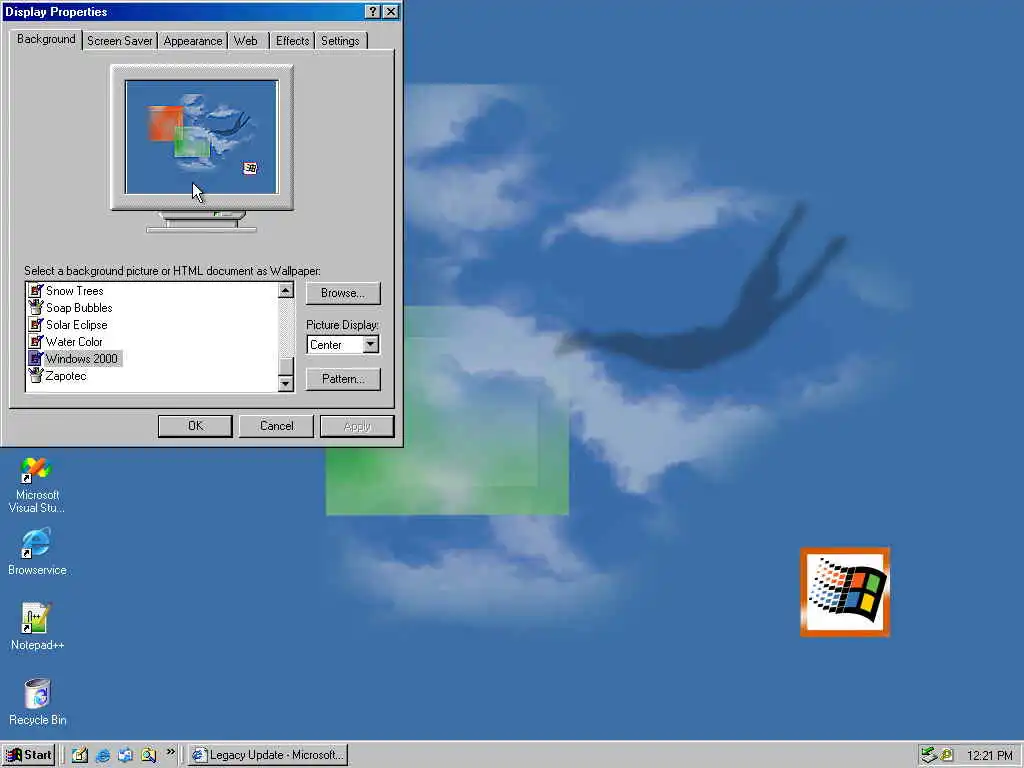Switch to the Screen Saver tab

pos(120,40)
